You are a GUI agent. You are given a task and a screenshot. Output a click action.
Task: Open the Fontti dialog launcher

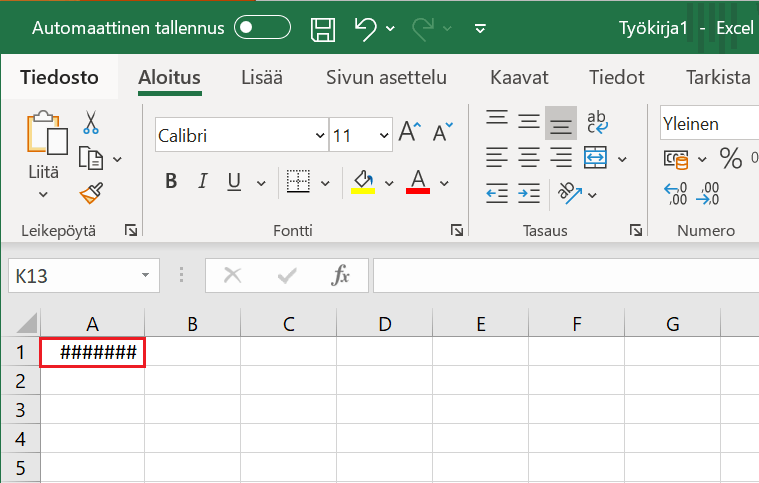pos(456,230)
